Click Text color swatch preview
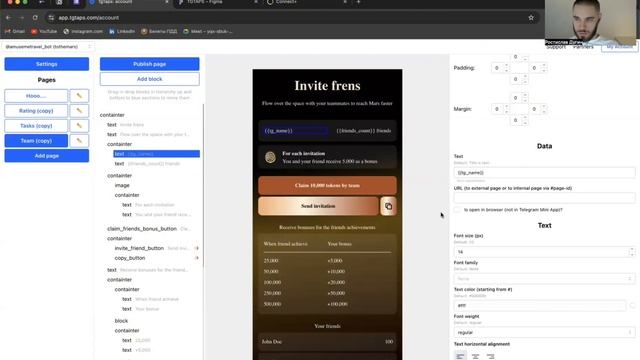The height and width of the screenshot is (360, 640). [x=632, y=305]
